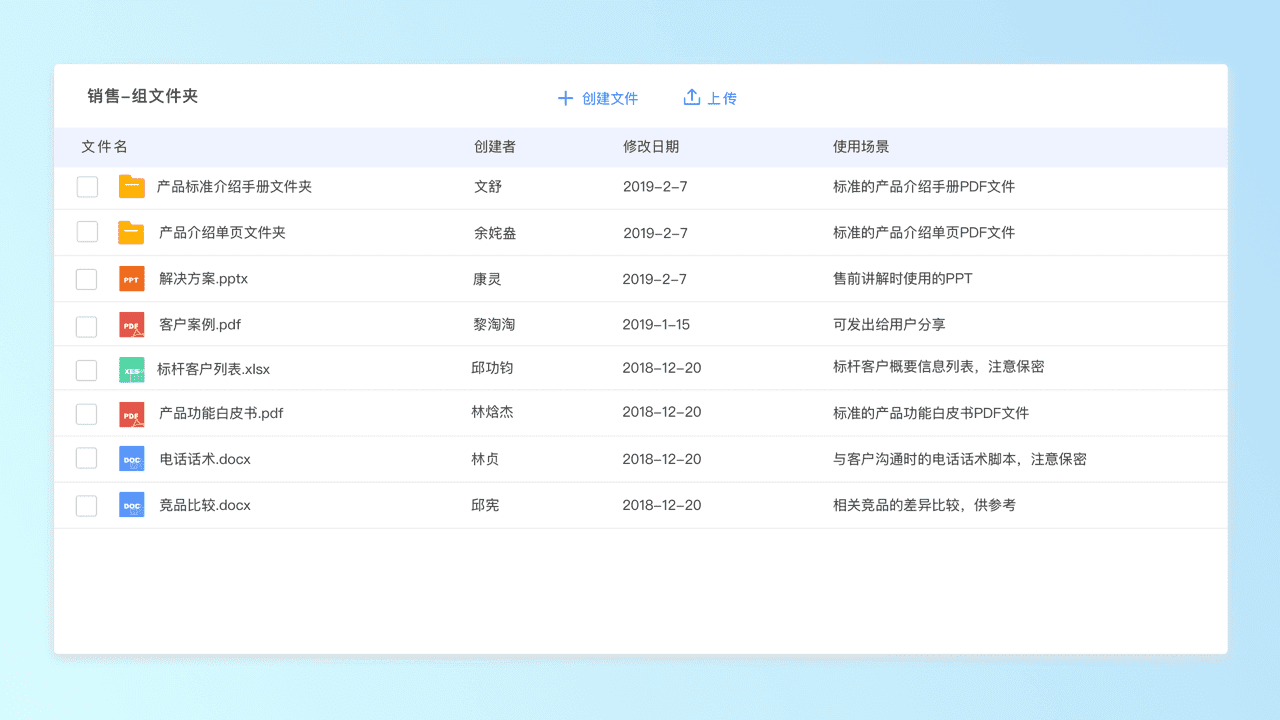Click the 创建文件 button
Image resolution: width=1280 pixels, height=720 pixels.
point(598,98)
